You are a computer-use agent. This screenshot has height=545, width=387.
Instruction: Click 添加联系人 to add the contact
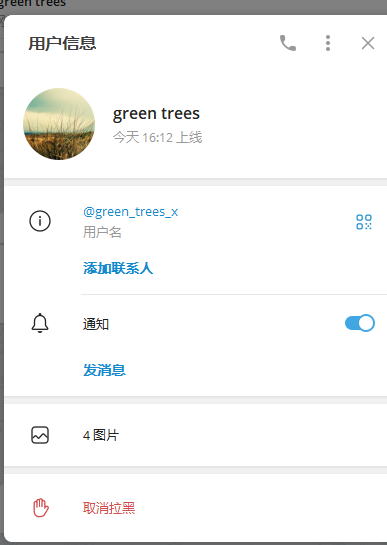click(x=118, y=268)
